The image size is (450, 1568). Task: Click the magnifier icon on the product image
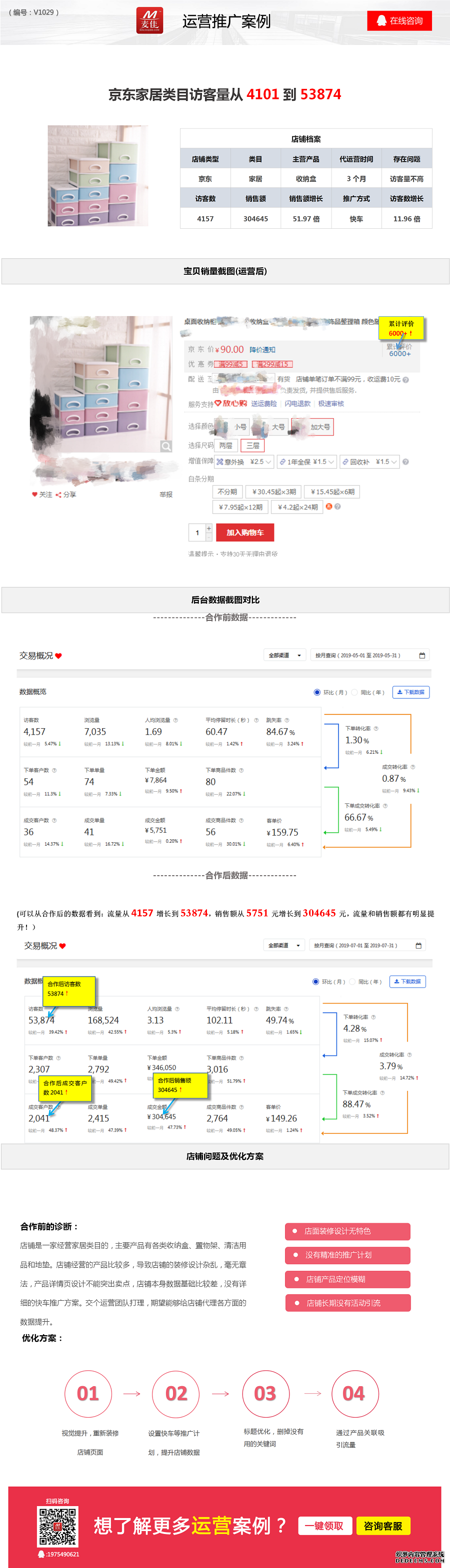pyautogui.click(x=165, y=446)
